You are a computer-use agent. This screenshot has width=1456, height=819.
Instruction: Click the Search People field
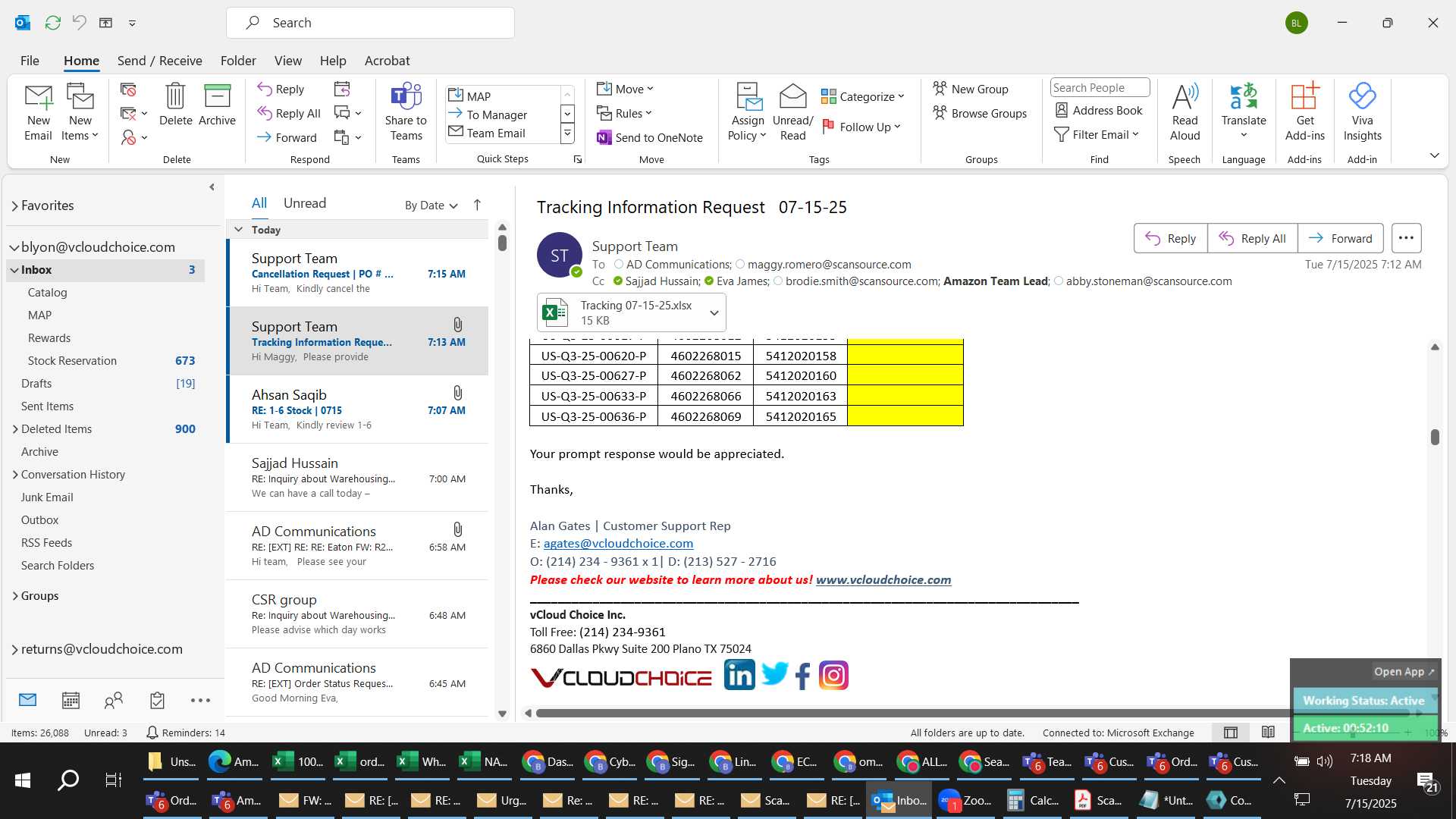coord(1100,87)
